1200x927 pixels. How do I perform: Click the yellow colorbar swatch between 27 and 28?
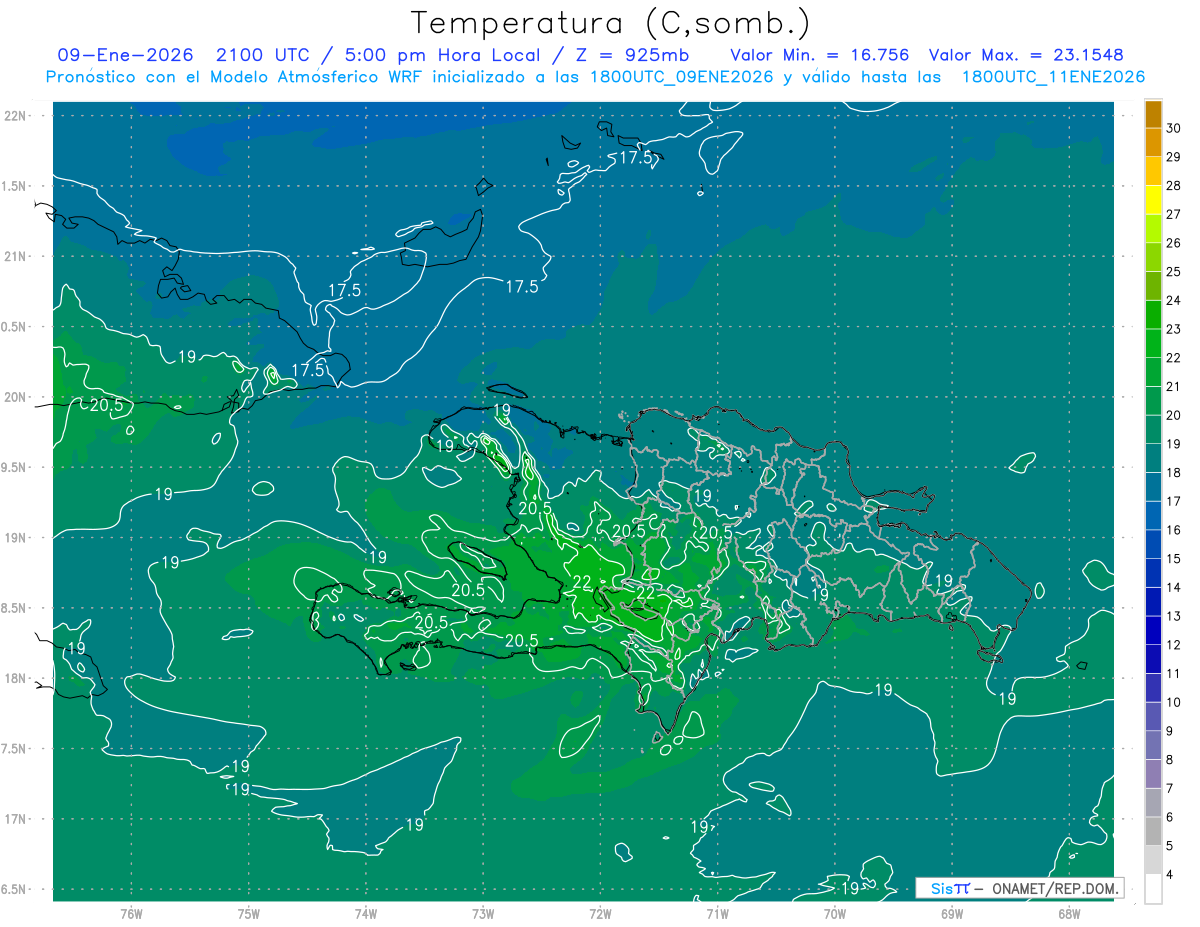click(x=1153, y=200)
